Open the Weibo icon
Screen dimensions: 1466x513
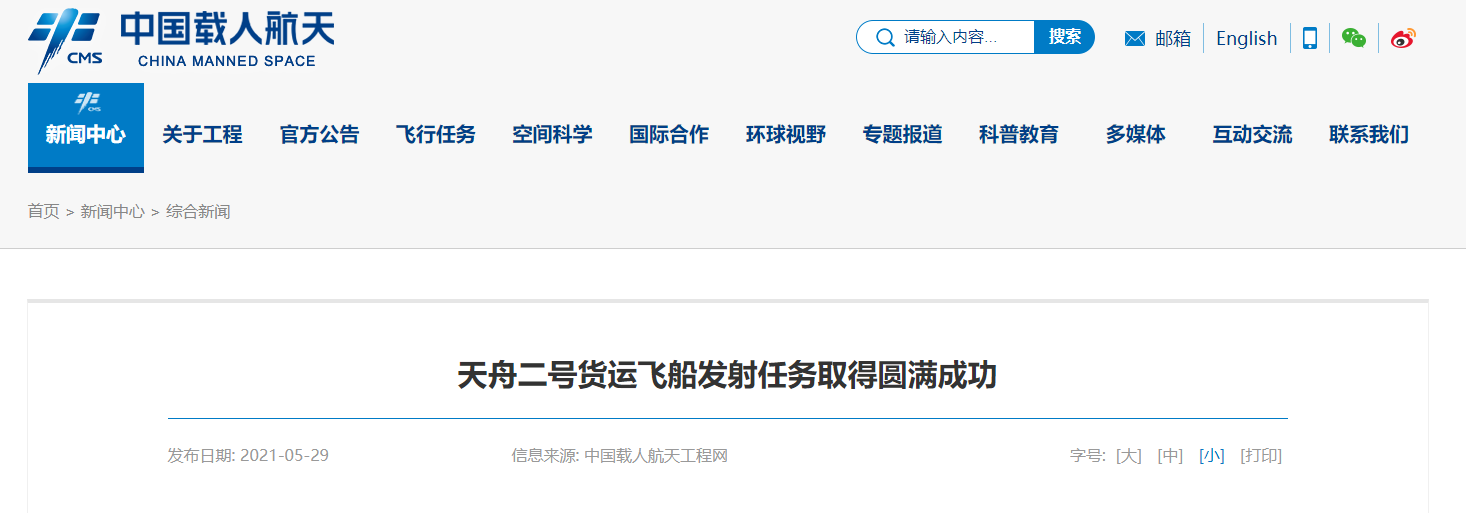(x=1403, y=38)
